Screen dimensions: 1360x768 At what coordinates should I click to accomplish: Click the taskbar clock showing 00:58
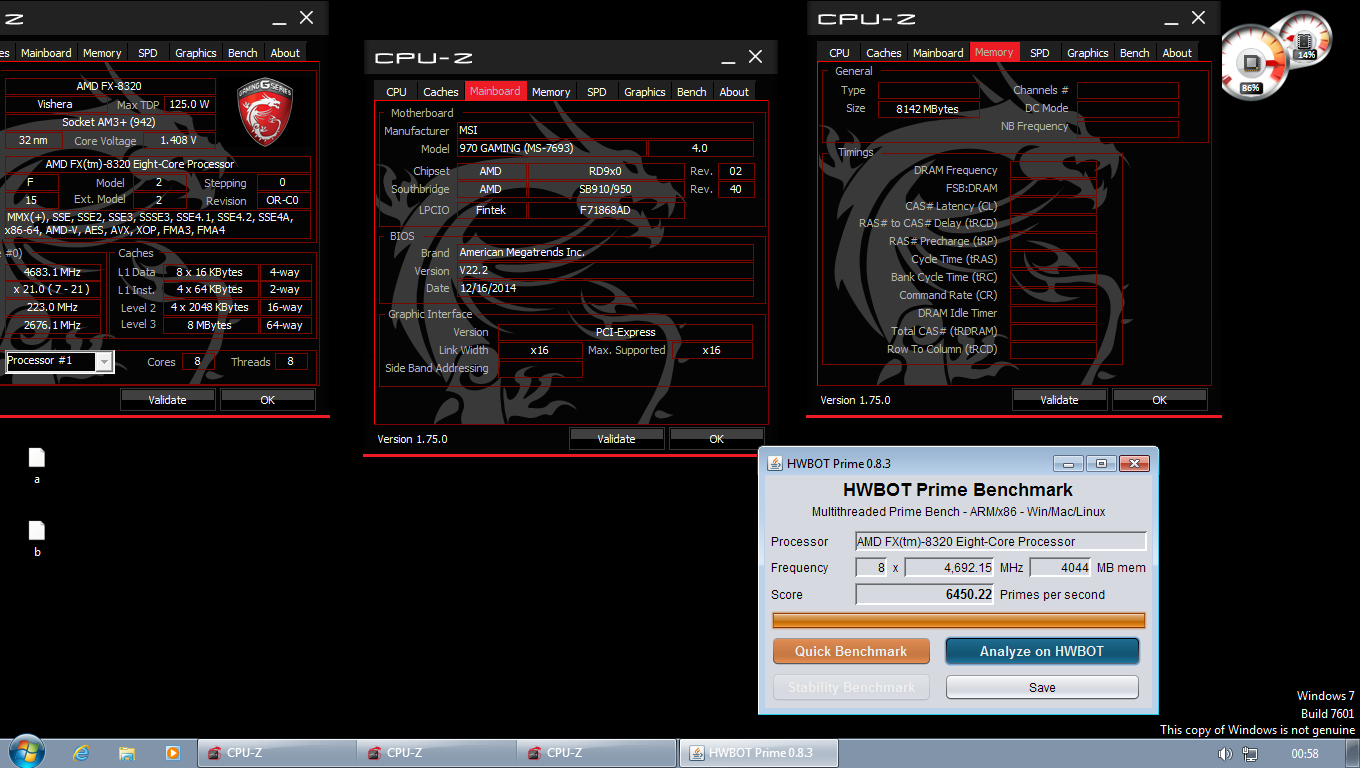[1305, 753]
